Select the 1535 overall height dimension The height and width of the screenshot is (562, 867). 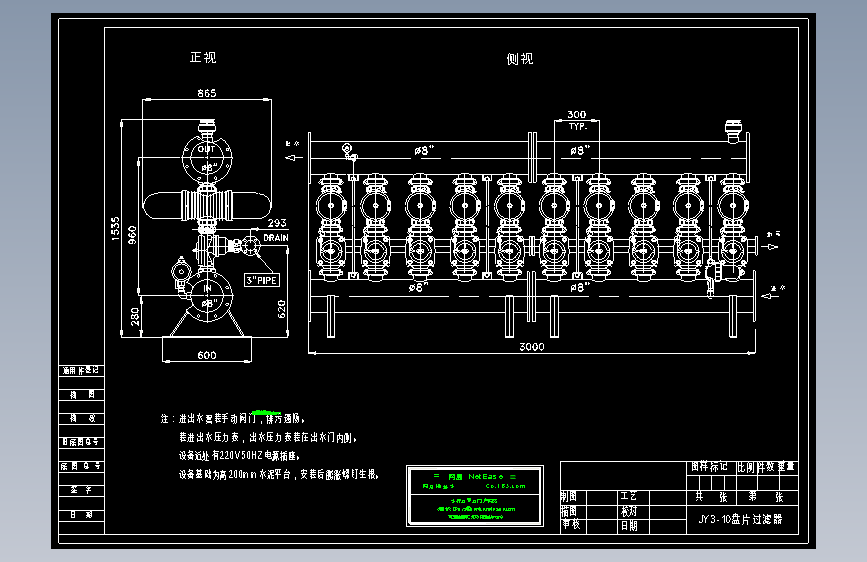click(116, 228)
